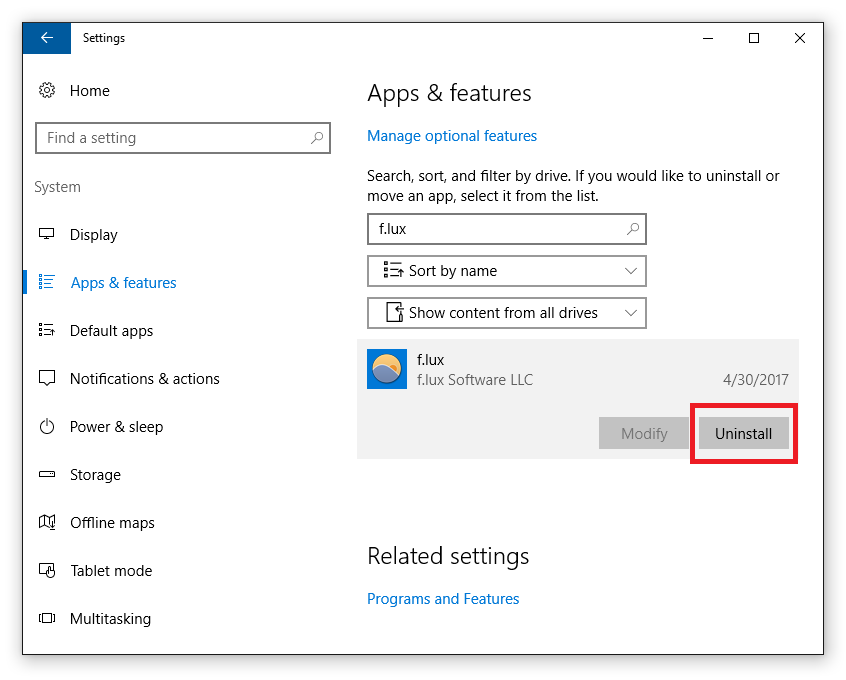846x680 pixels.
Task: Open Programs and Features link
Action: (443, 599)
